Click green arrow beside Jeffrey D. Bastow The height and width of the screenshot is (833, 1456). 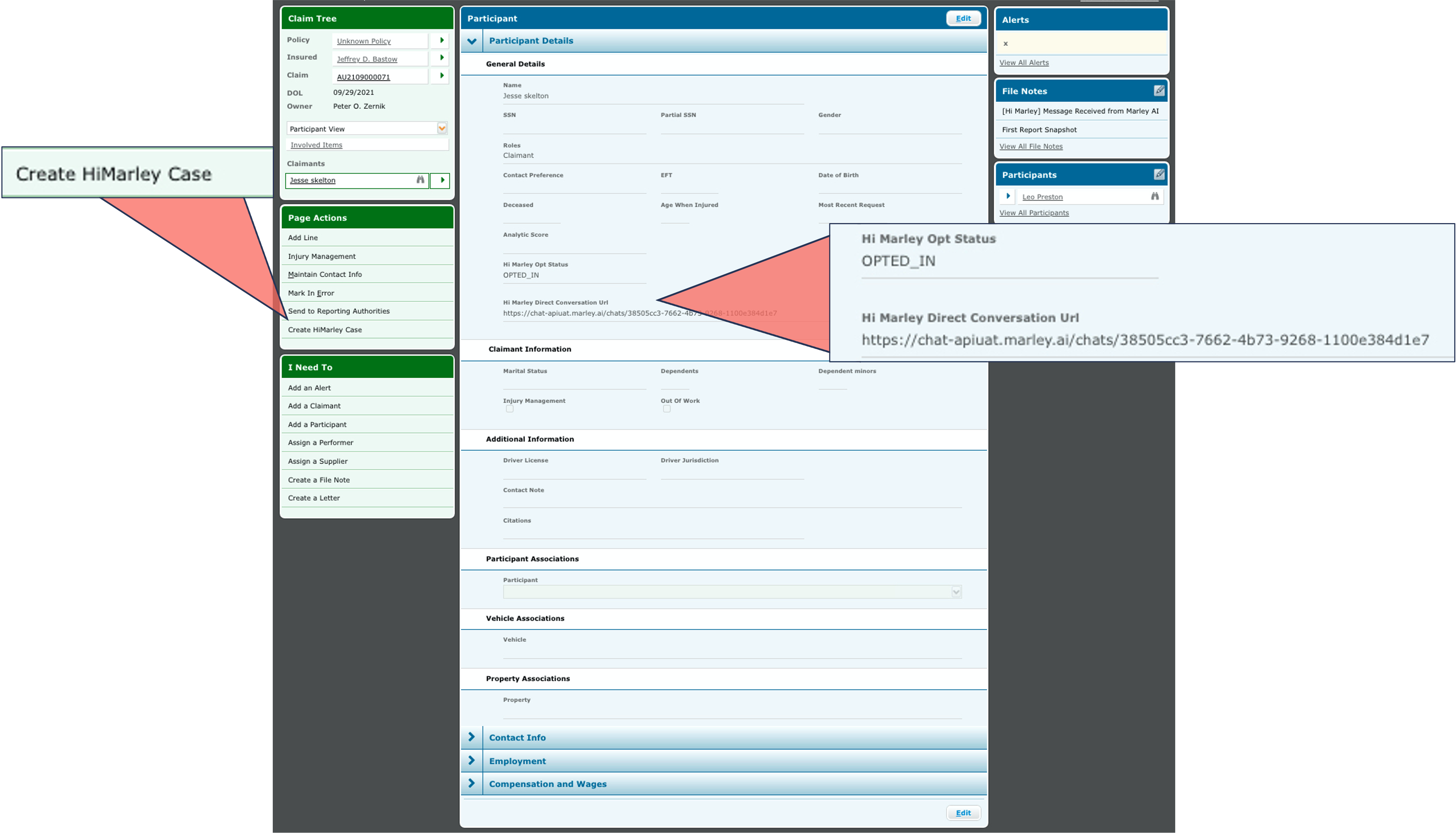(441, 58)
